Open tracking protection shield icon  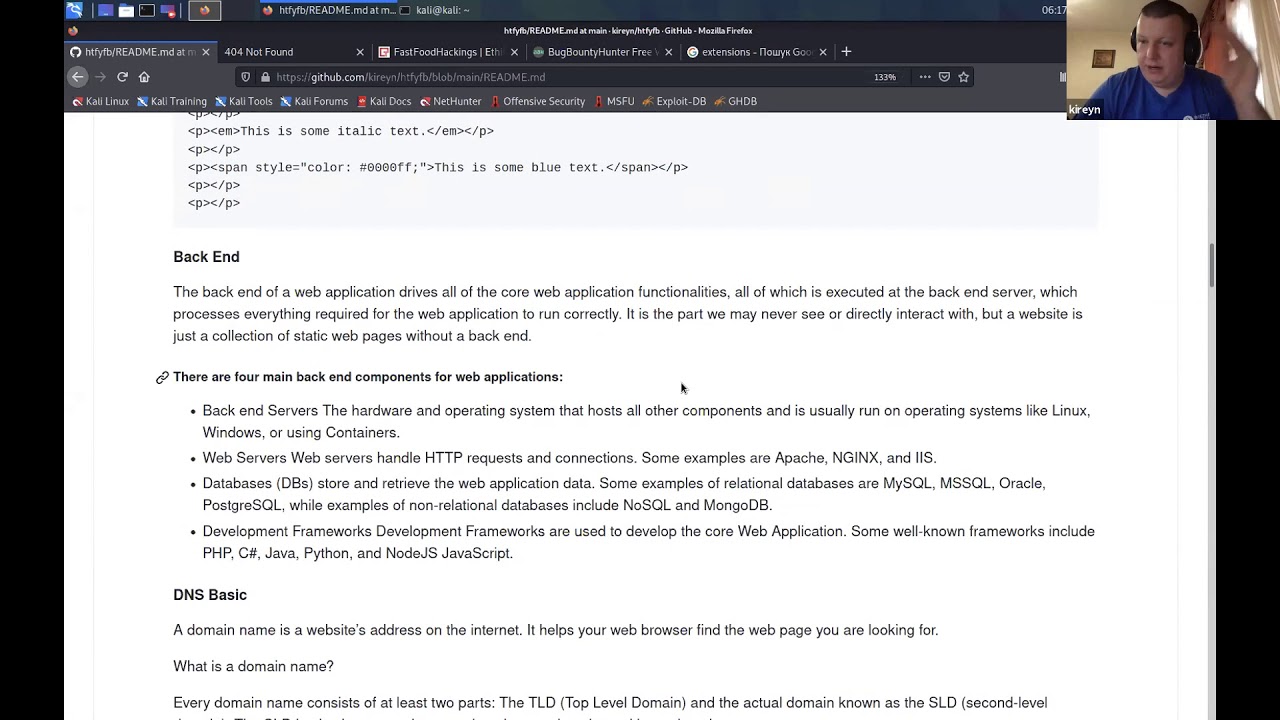246,77
